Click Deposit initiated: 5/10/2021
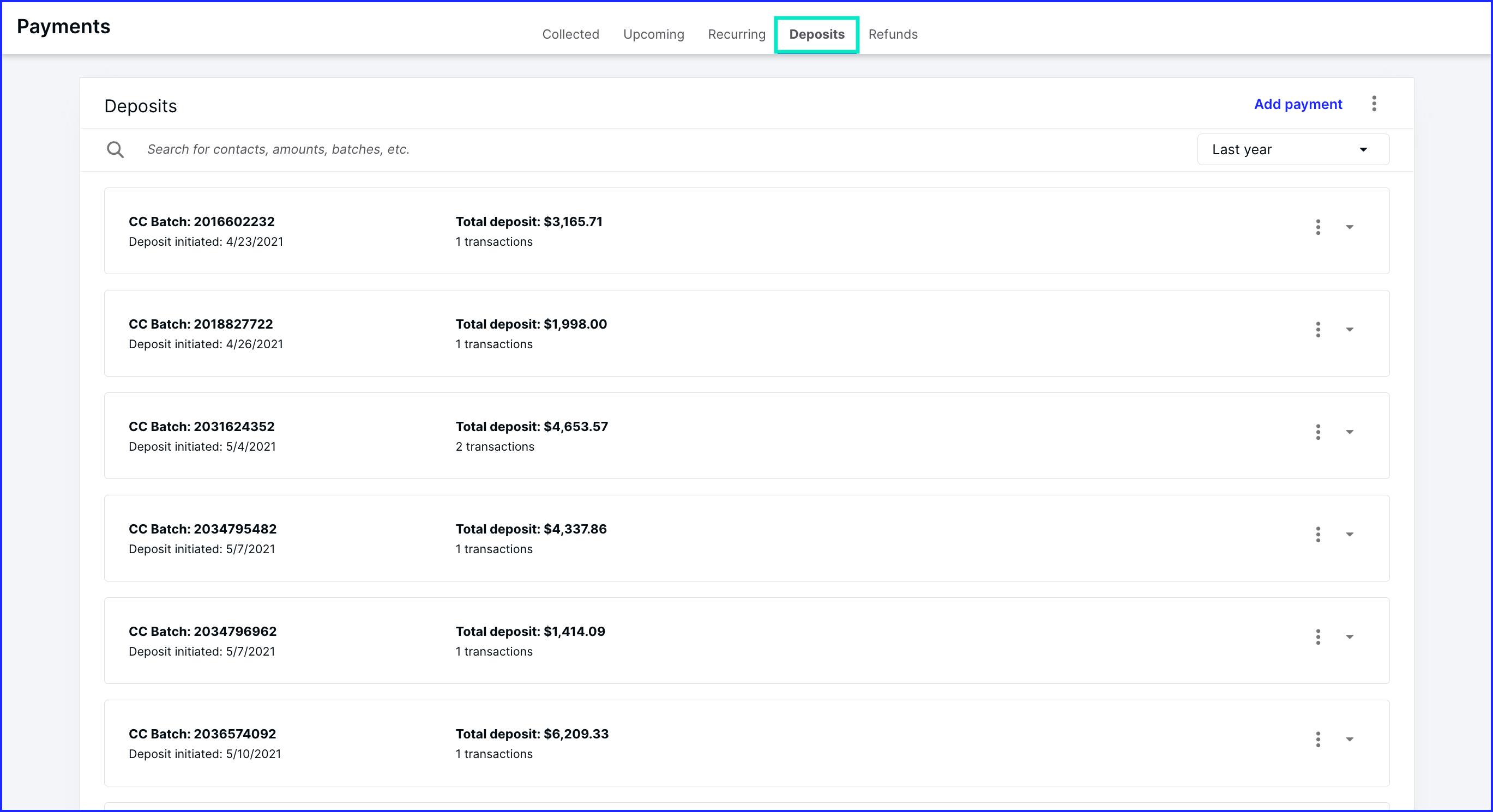 204,755
